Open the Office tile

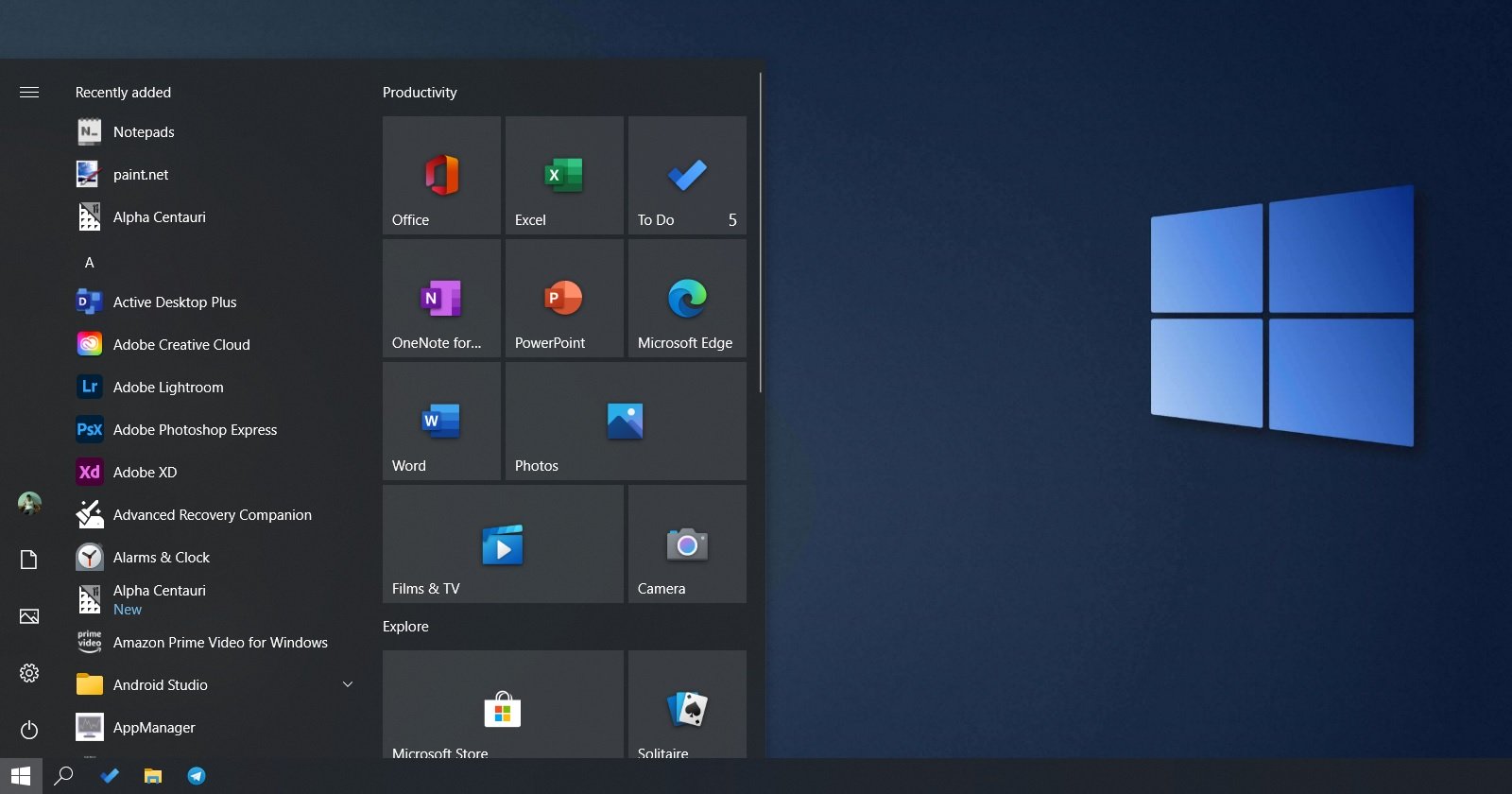(x=441, y=175)
